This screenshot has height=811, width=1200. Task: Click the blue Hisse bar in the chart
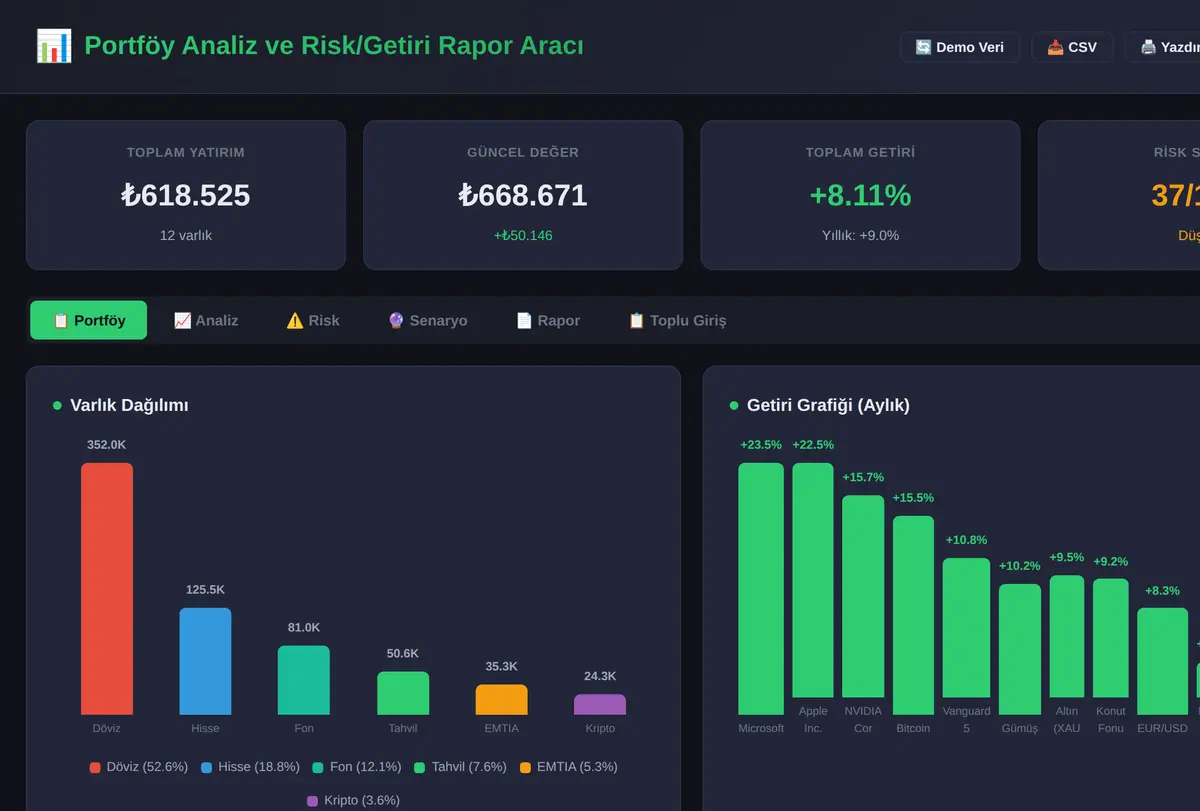(205, 661)
